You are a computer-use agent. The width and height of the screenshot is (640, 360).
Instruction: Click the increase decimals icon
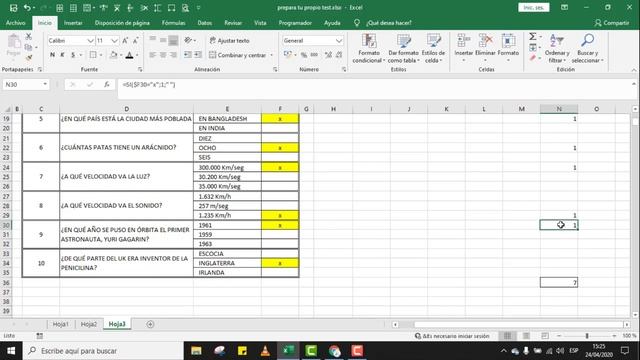[x=328, y=55]
